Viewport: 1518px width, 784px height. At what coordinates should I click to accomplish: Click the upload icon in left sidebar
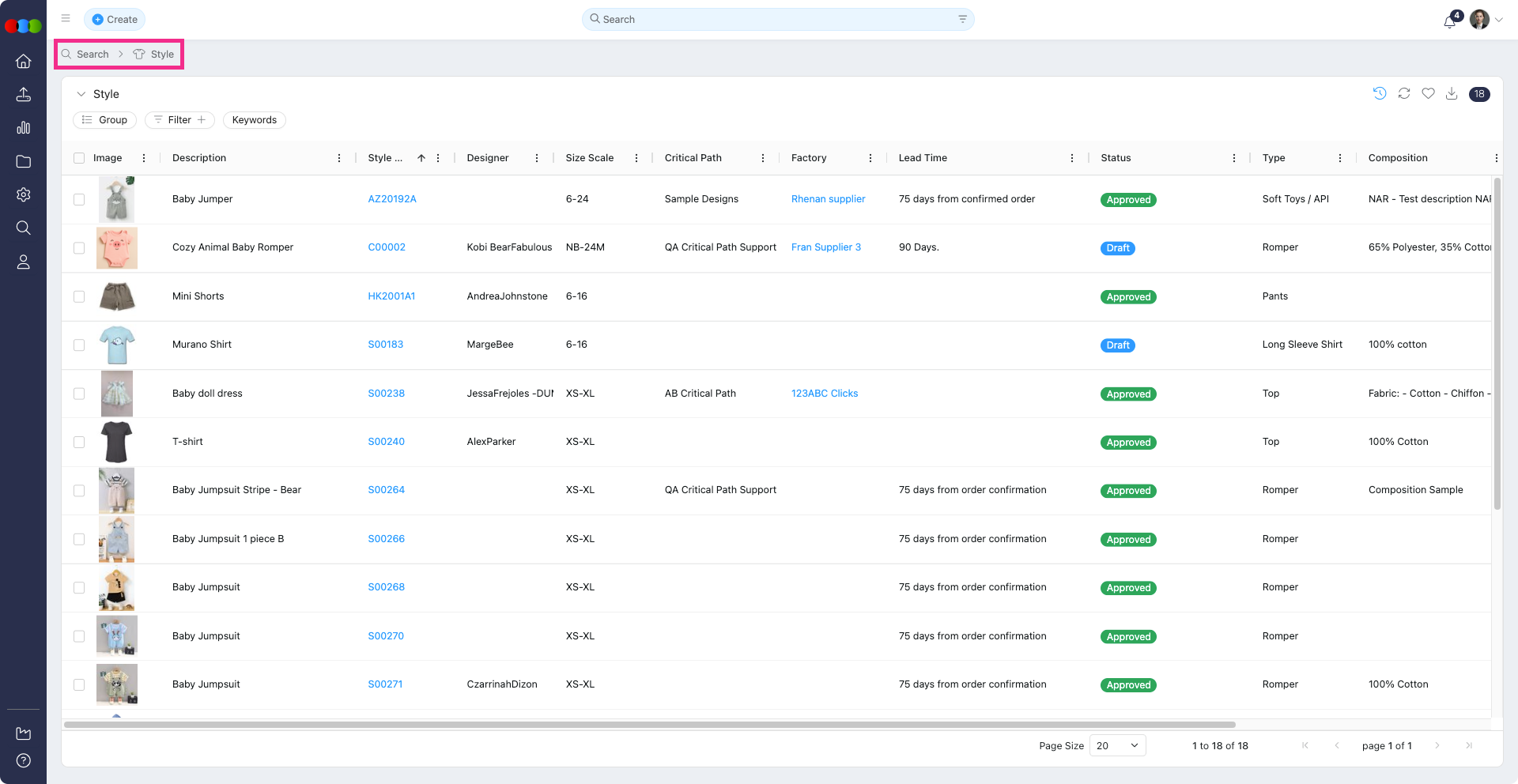[24, 95]
